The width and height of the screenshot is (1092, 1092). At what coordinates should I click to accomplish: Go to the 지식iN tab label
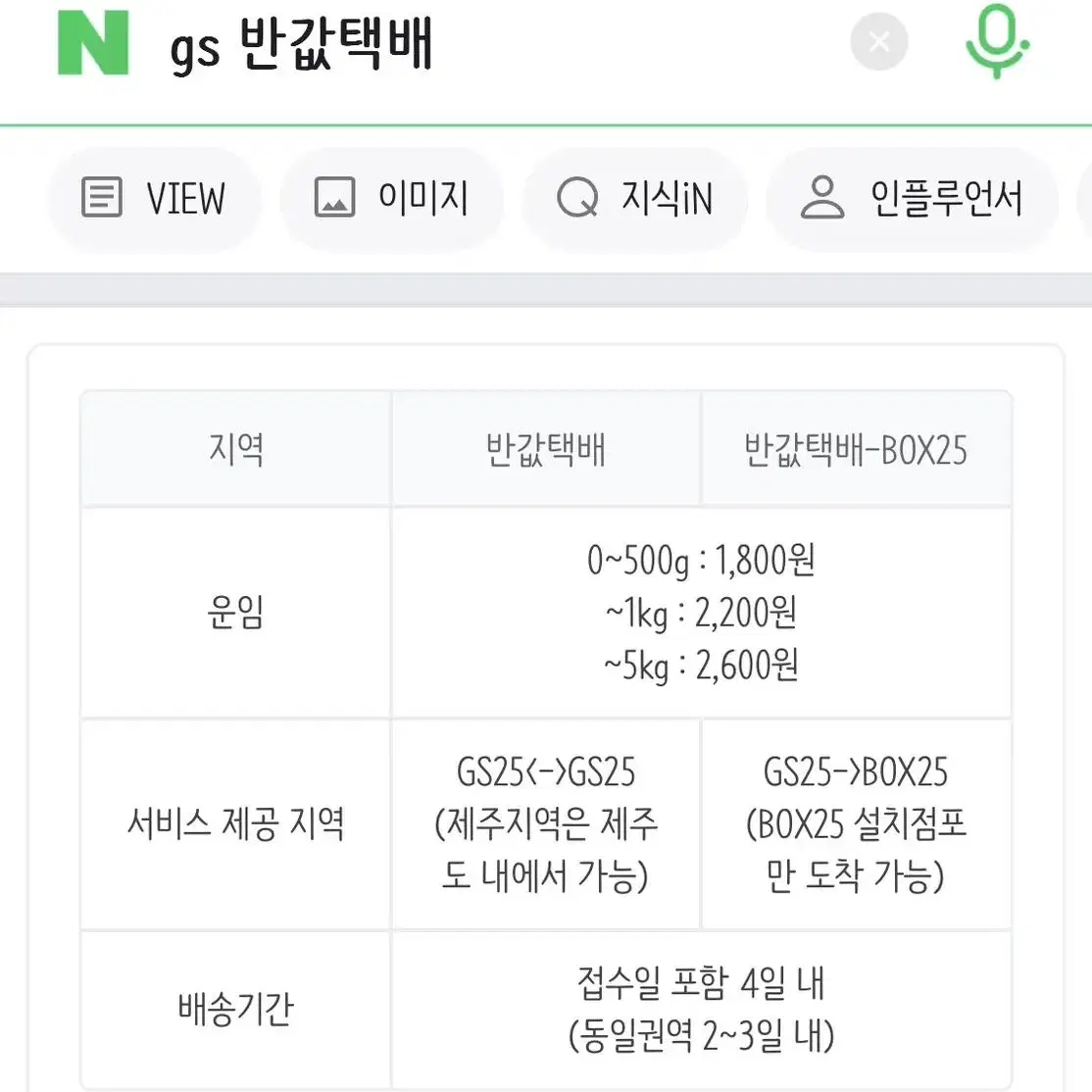click(667, 198)
